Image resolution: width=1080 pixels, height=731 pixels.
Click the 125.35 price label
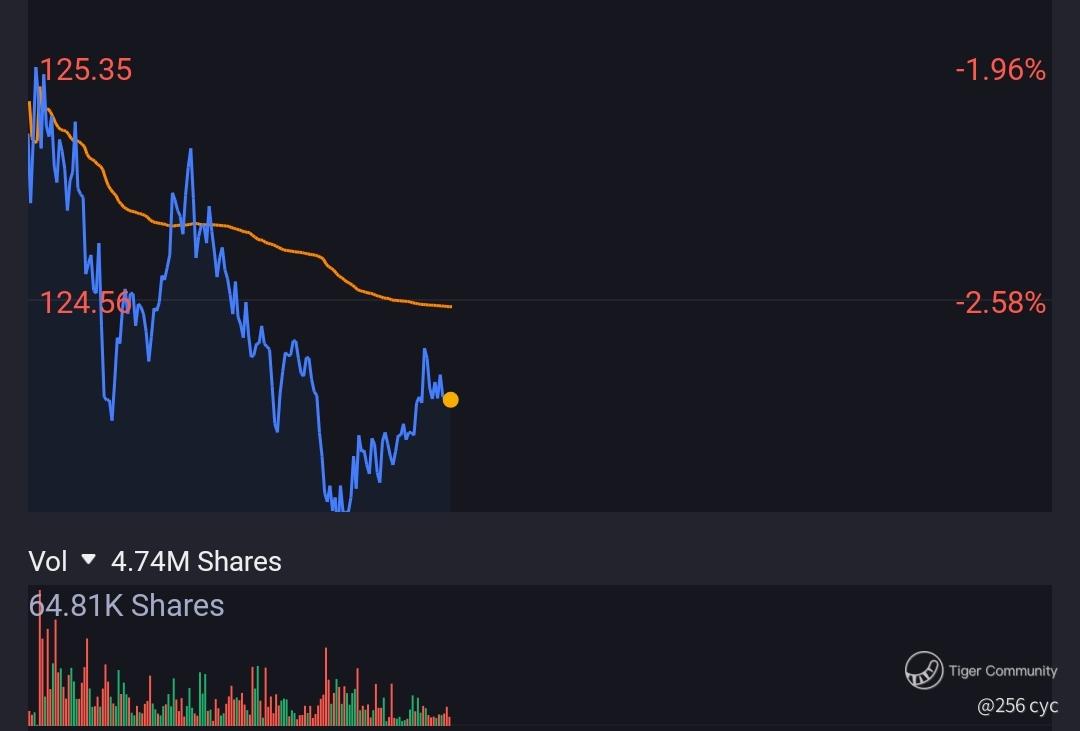pyautogui.click(x=86, y=70)
